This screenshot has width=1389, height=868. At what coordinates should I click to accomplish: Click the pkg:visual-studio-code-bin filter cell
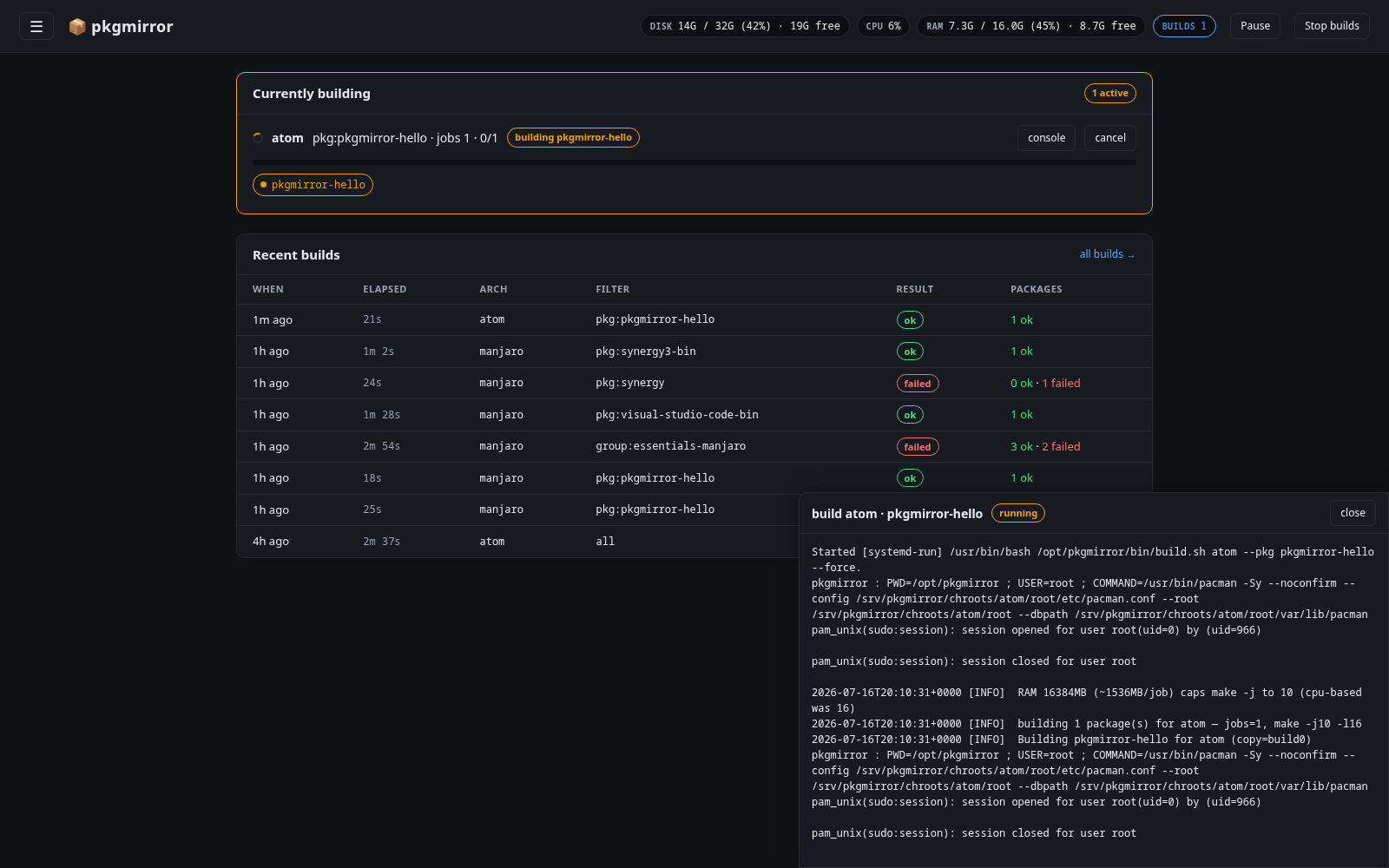coord(677,415)
